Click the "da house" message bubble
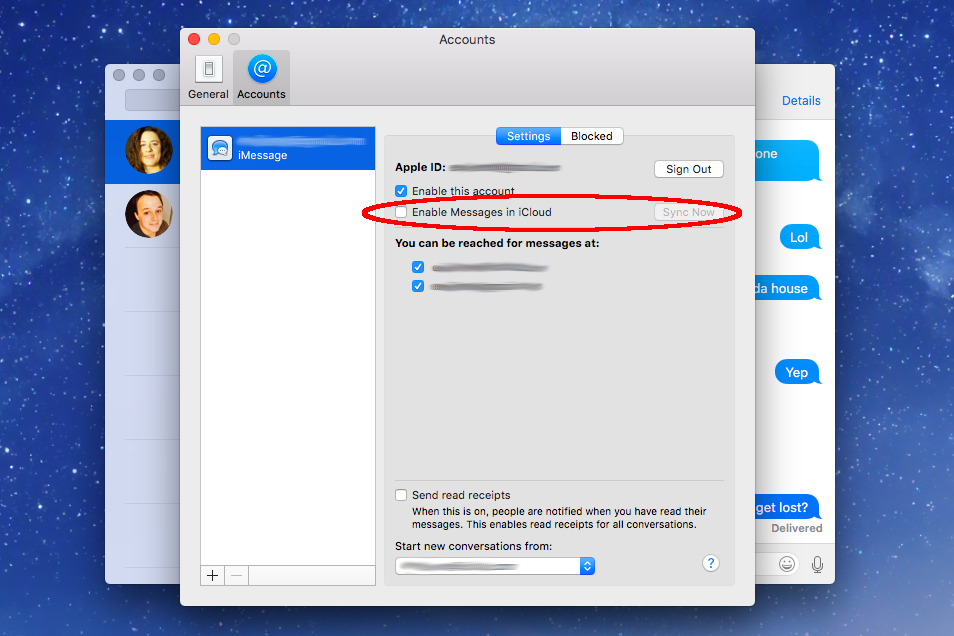The image size is (954, 636). pyautogui.click(x=787, y=288)
